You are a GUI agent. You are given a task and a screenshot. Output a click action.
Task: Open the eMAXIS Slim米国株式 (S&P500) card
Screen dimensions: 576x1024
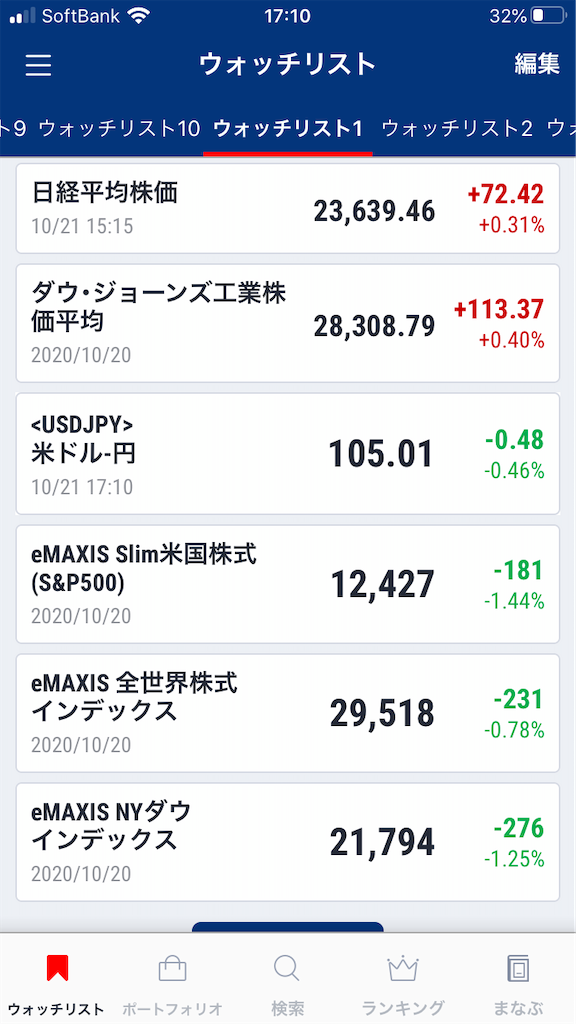pyautogui.click(x=288, y=584)
